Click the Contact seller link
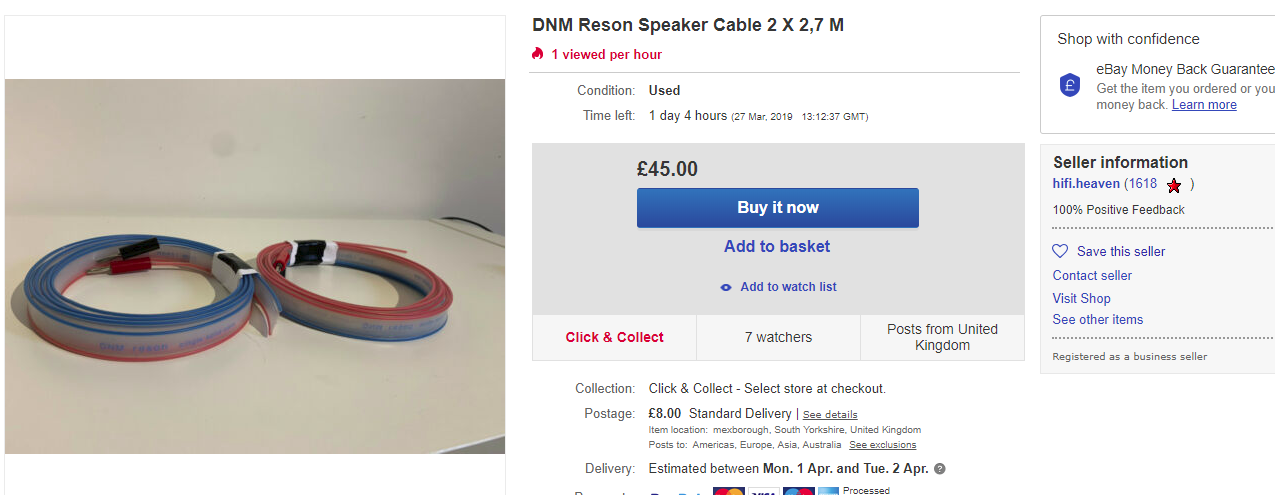The image size is (1275, 495). 1092,276
